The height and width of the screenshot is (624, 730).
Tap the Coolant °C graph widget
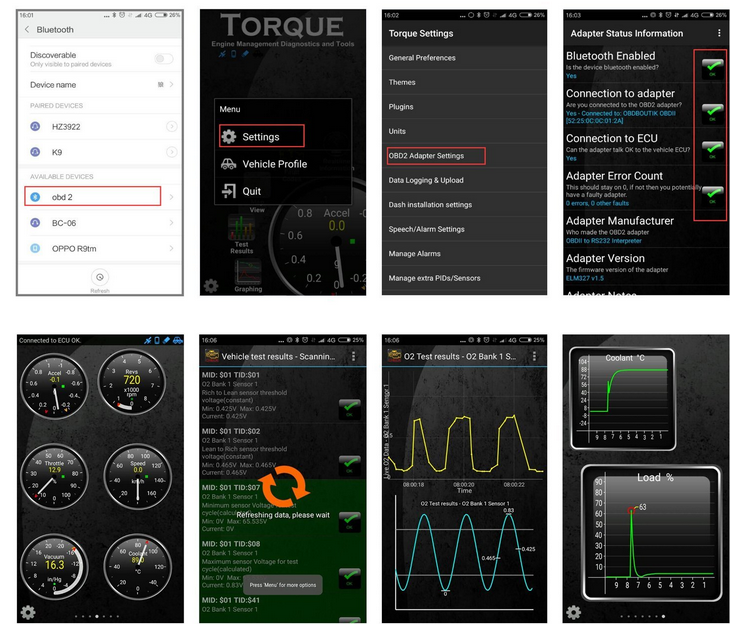622,400
